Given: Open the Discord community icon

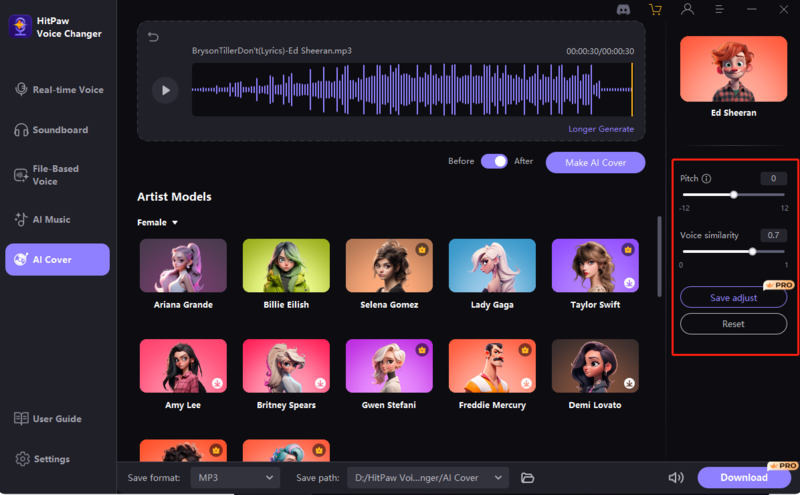Looking at the screenshot, I should [623, 10].
